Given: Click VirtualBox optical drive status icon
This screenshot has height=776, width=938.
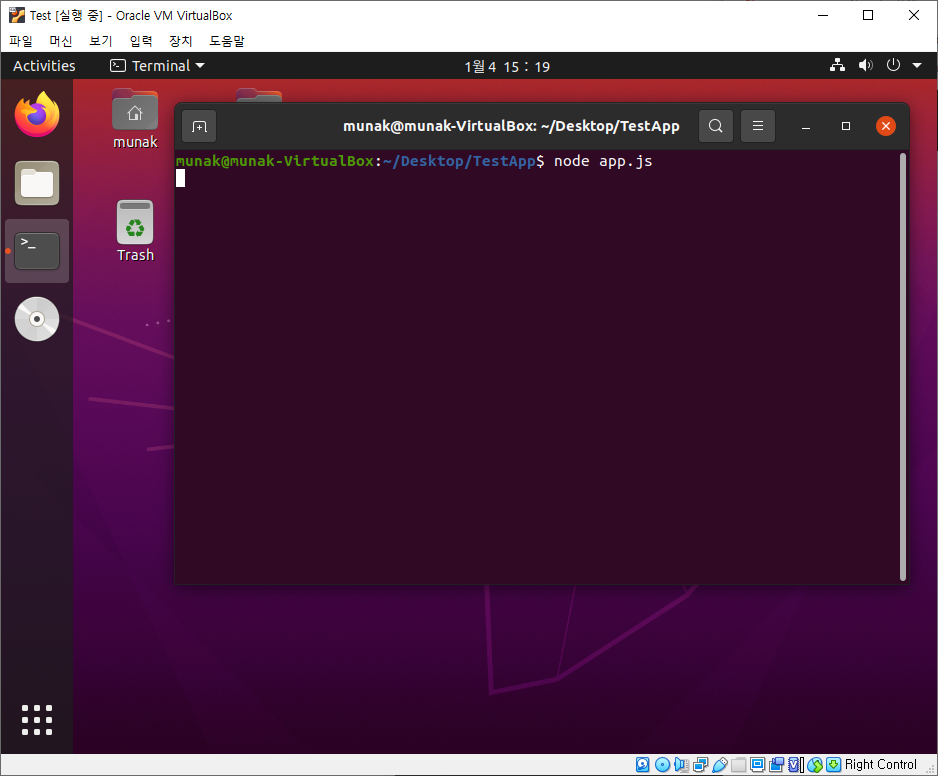Looking at the screenshot, I should coord(662,765).
